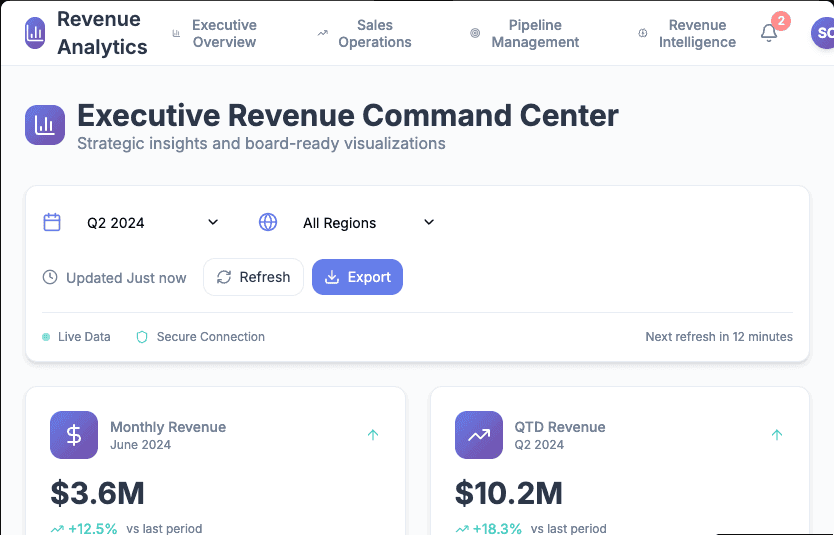834x535 pixels.
Task: Click the Monthly Revenue dollar sign icon
Action: point(74,435)
